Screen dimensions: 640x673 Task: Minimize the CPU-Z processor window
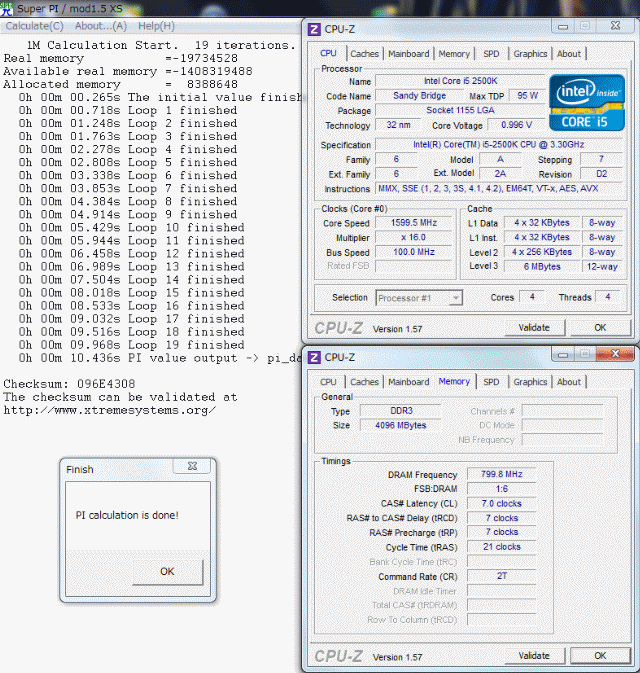pos(560,28)
